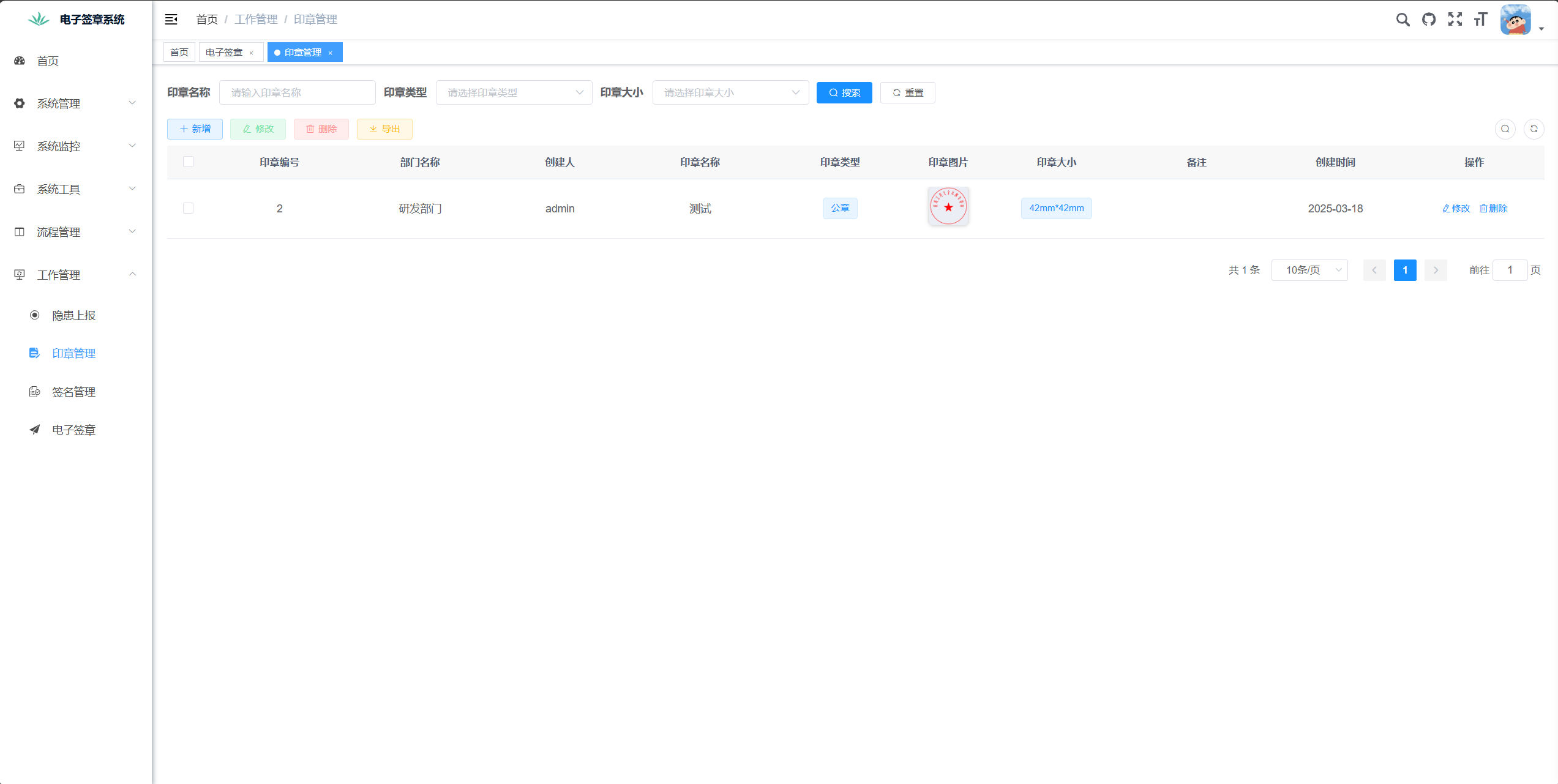Click the sidebar collapse hamburger icon
Viewport: 1558px width, 784px height.
[x=171, y=20]
